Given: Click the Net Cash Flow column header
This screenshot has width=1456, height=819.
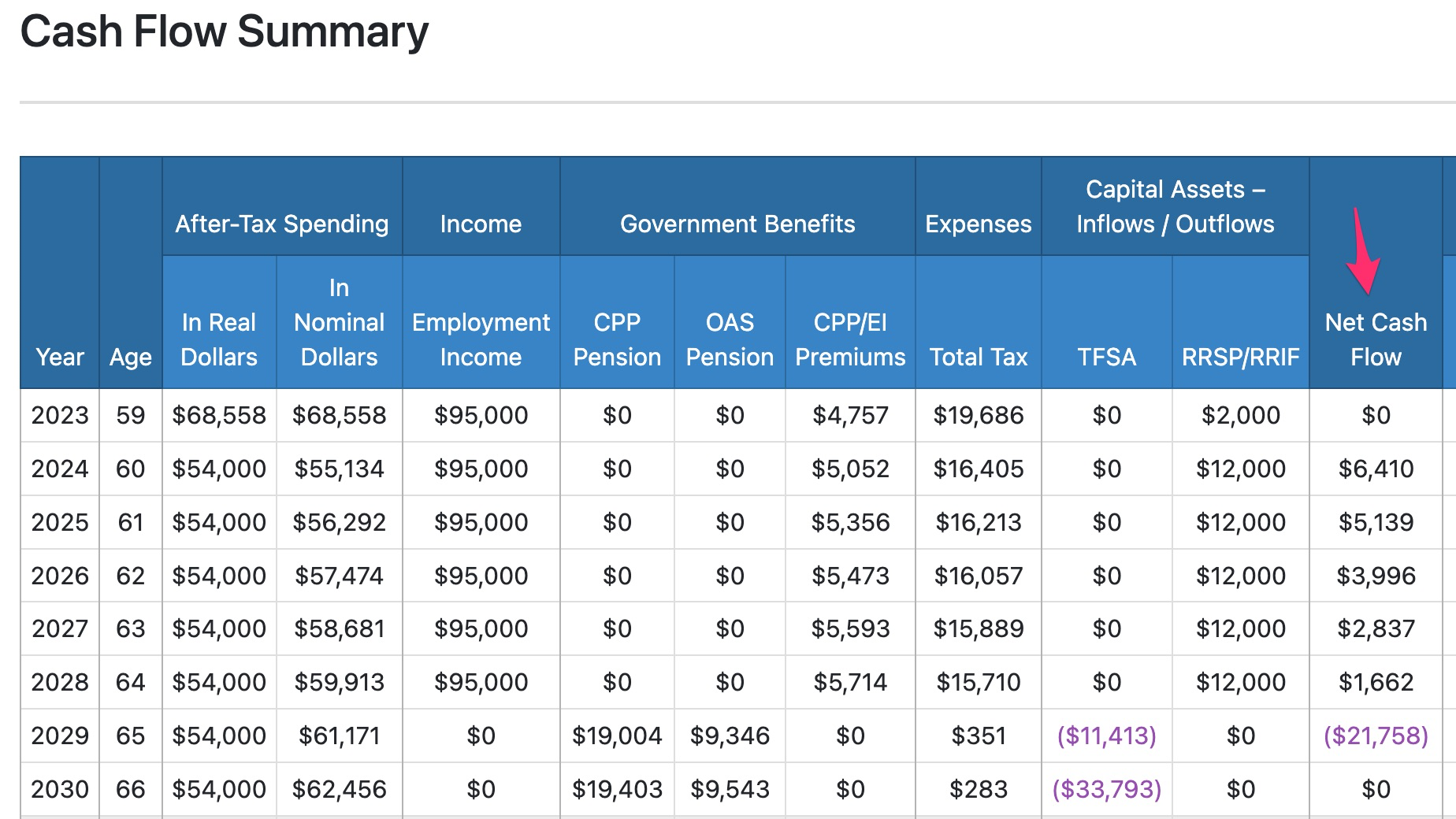Looking at the screenshot, I should pyautogui.click(x=1376, y=339).
